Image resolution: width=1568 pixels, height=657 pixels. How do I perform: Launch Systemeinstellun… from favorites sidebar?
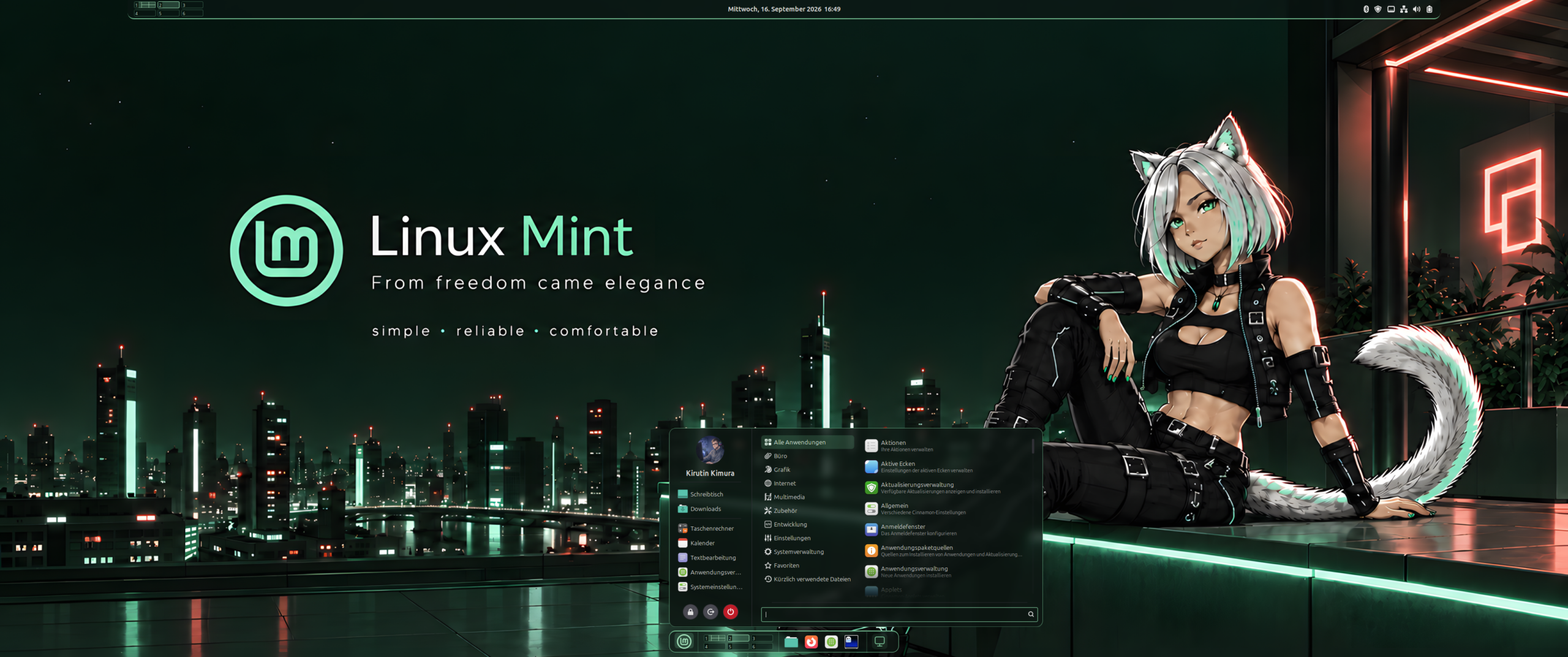coord(710,587)
